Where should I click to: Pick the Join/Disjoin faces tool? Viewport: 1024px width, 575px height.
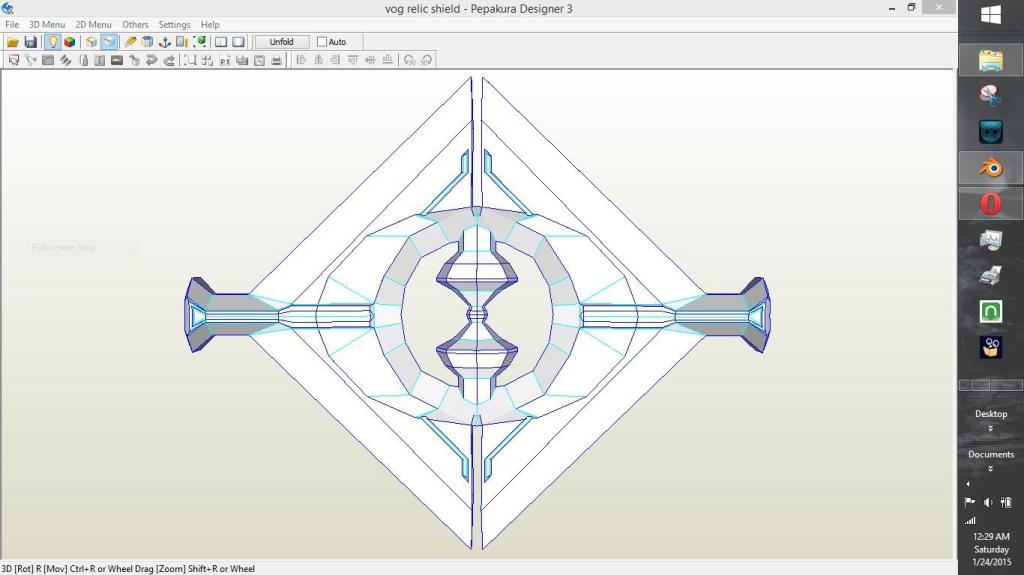tap(48, 60)
